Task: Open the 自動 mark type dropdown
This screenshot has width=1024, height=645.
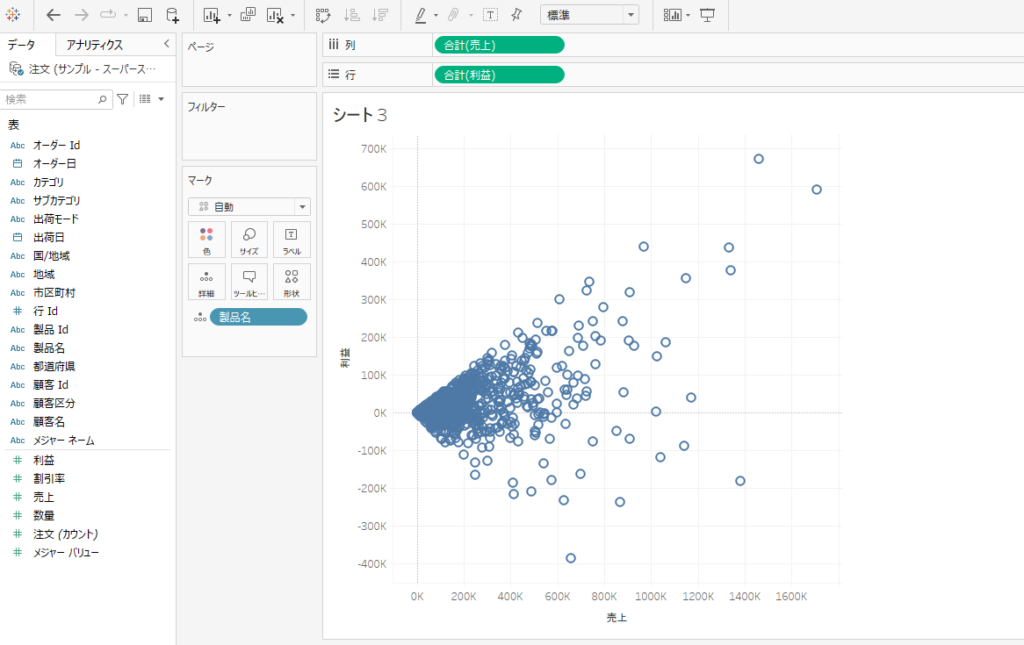Action: point(248,206)
